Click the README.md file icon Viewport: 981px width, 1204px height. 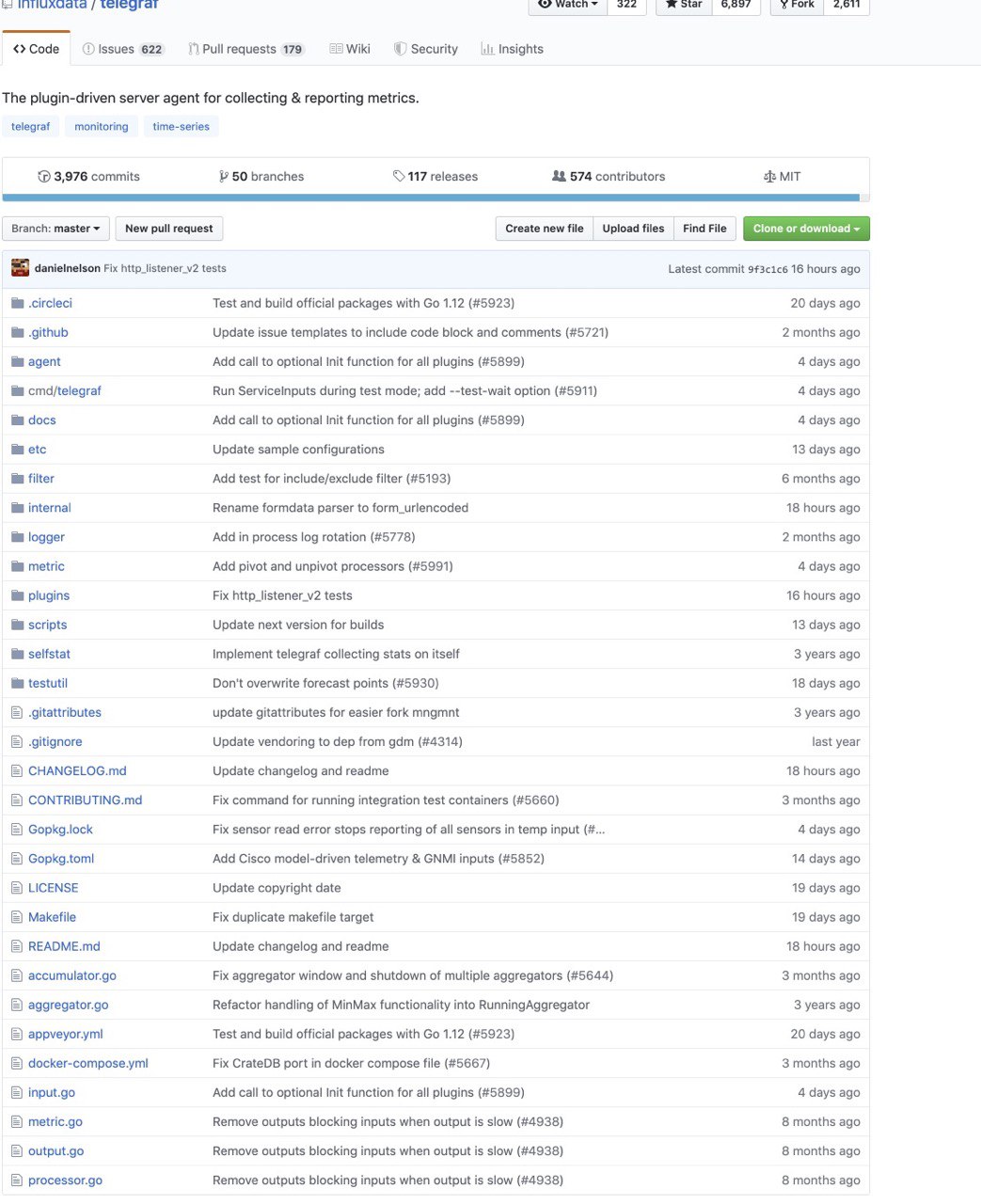click(17, 945)
